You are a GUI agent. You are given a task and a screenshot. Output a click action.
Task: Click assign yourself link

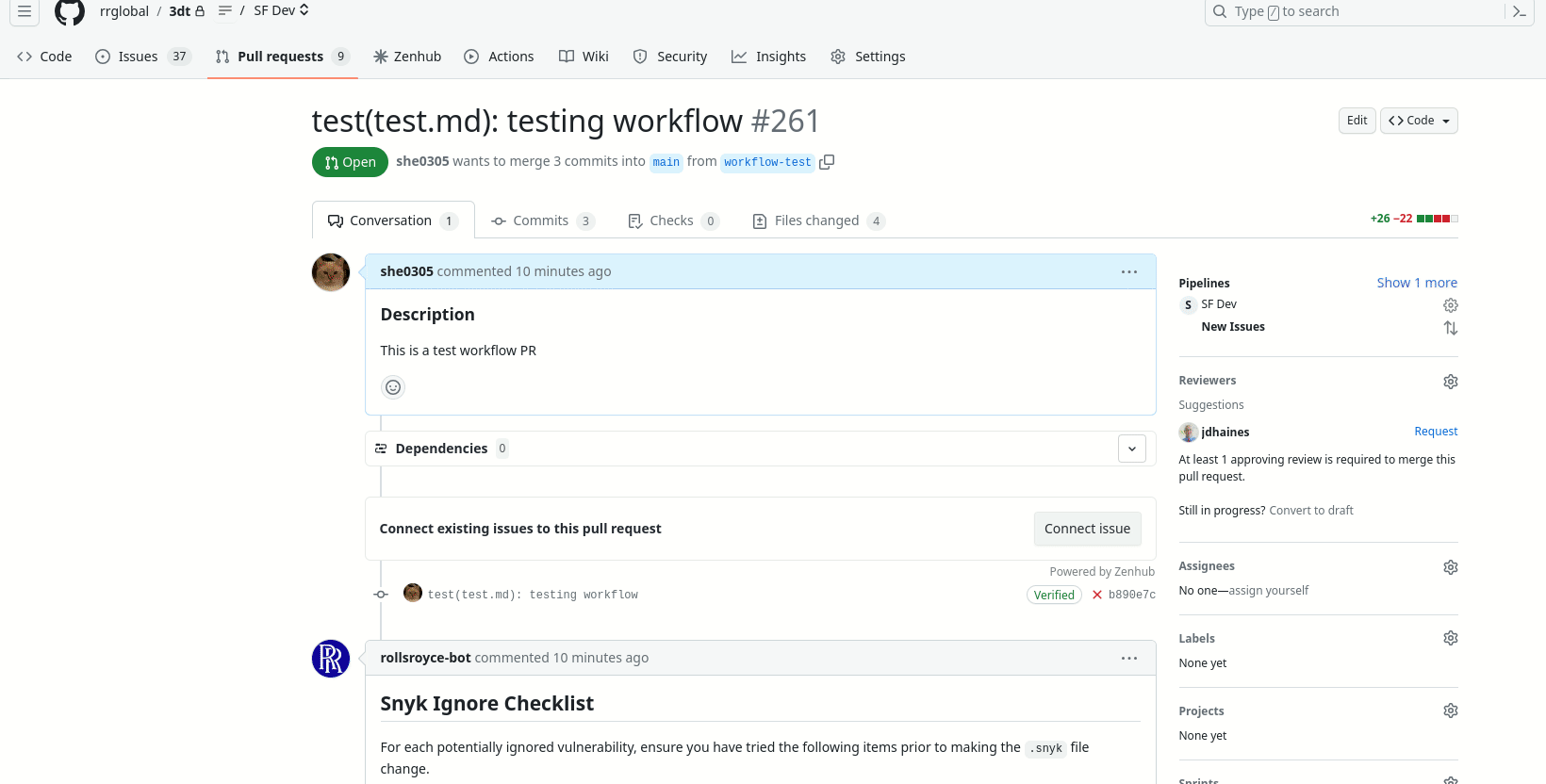[x=1269, y=591]
